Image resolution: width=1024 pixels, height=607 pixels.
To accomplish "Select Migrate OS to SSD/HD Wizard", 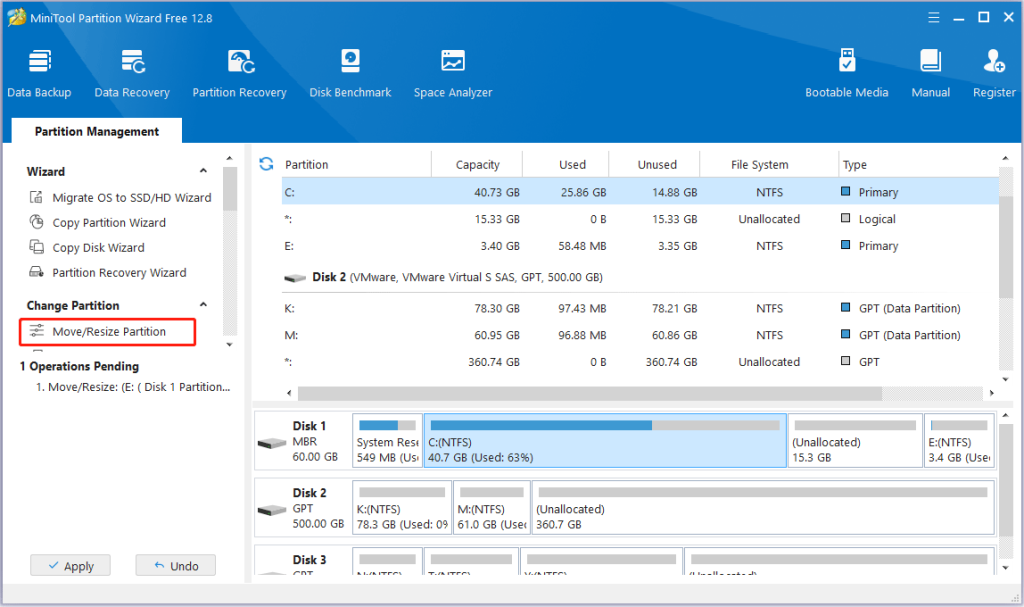I will (x=131, y=198).
